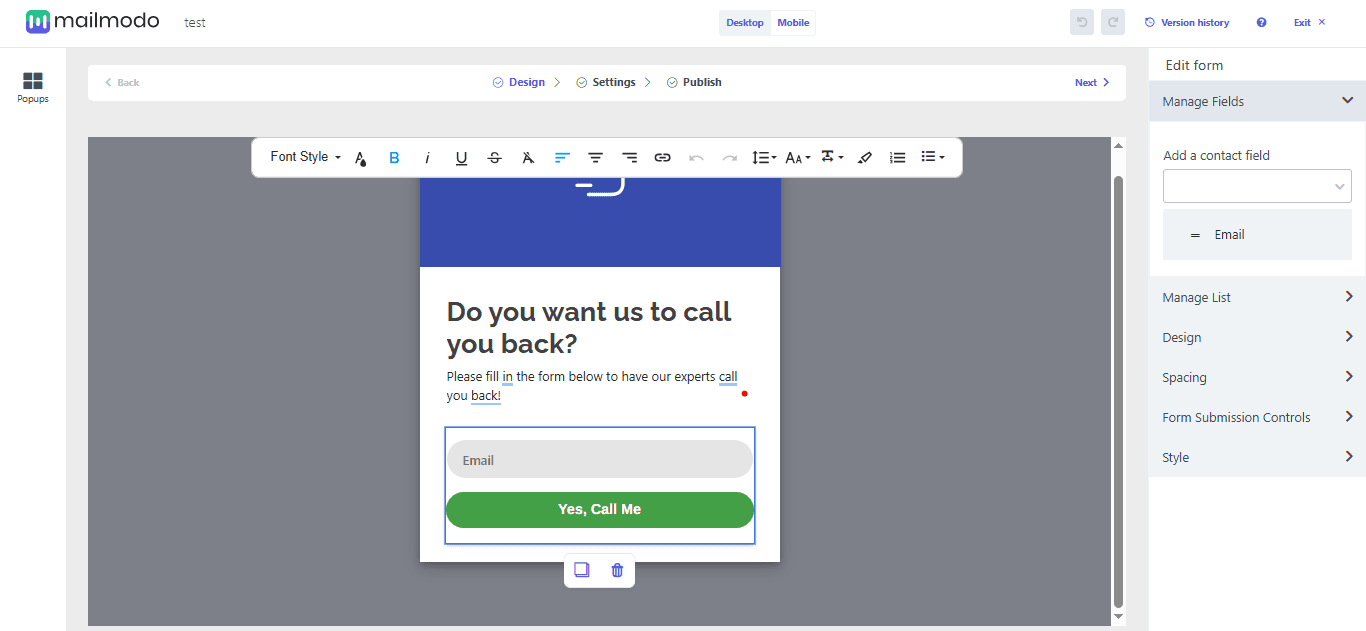The width and height of the screenshot is (1366, 631).
Task: Click the Mailmodo logo
Action: pyautogui.click(x=93, y=21)
